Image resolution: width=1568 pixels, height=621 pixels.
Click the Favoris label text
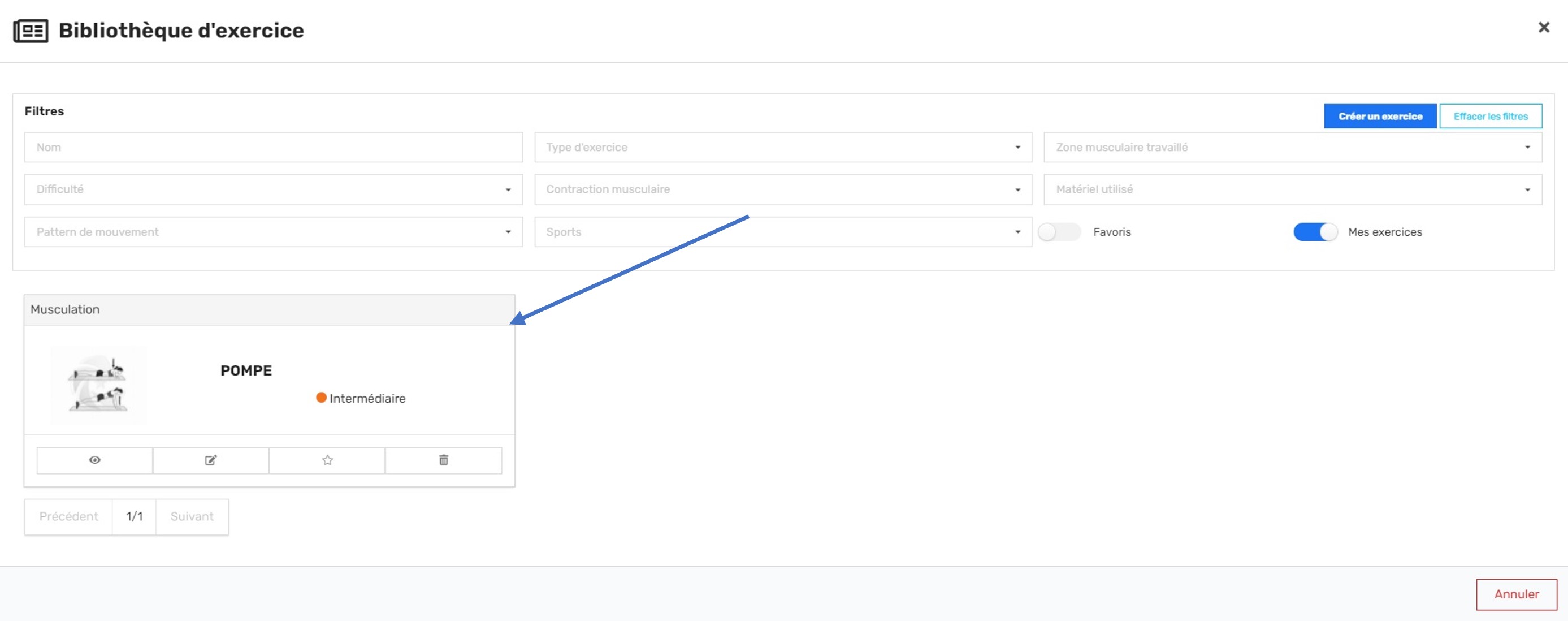[1111, 232]
